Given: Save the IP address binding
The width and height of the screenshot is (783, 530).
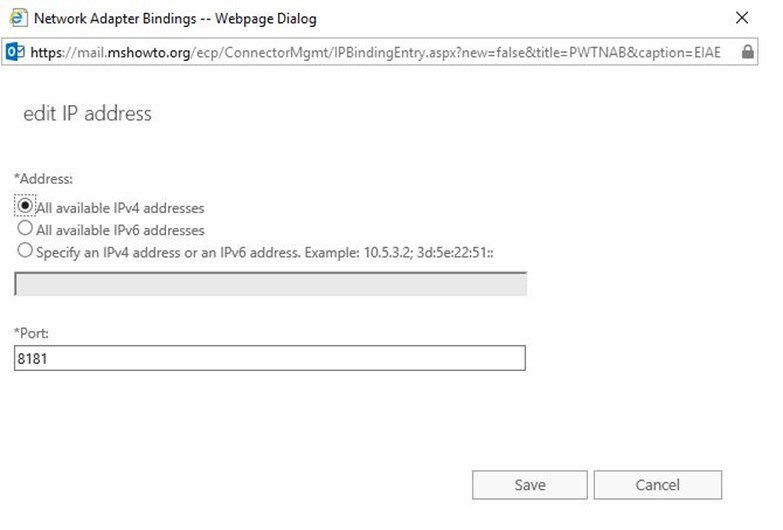Looking at the screenshot, I should tap(529, 485).
